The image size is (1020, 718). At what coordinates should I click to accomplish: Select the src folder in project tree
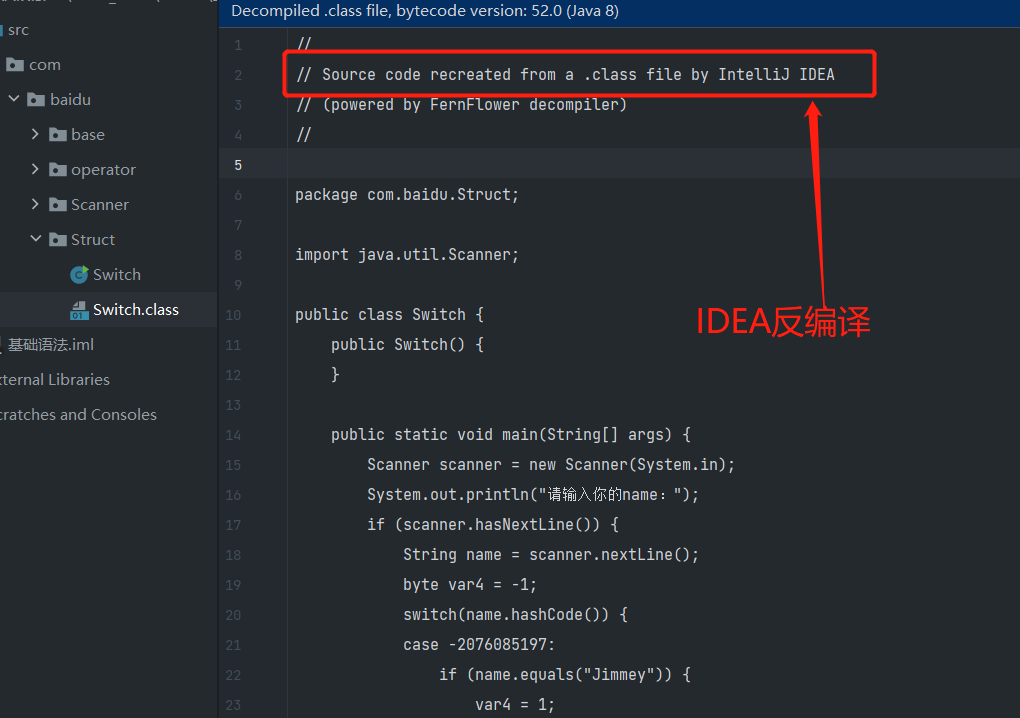pyautogui.click(x=18, y=30)
